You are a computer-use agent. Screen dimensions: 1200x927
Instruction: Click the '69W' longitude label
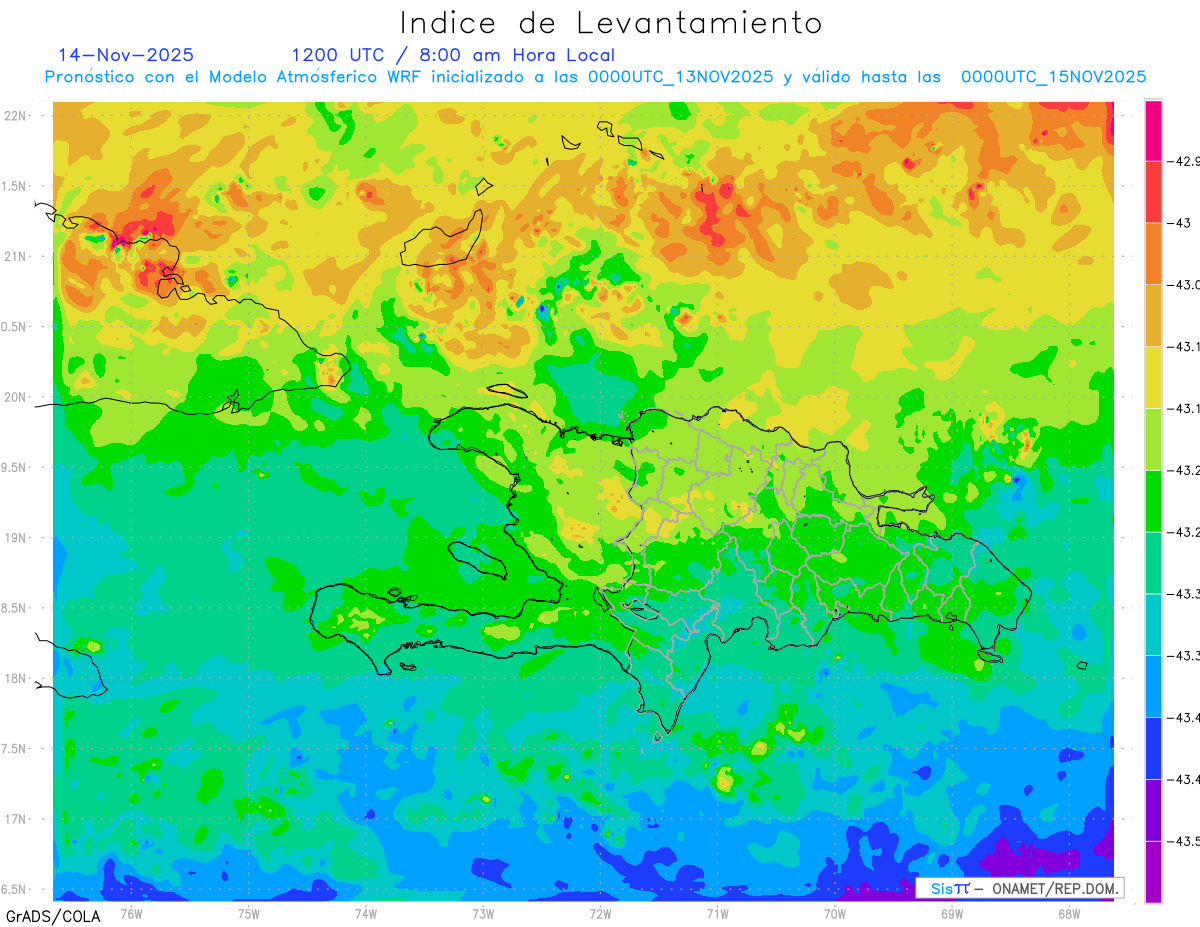tap(952, 913)
